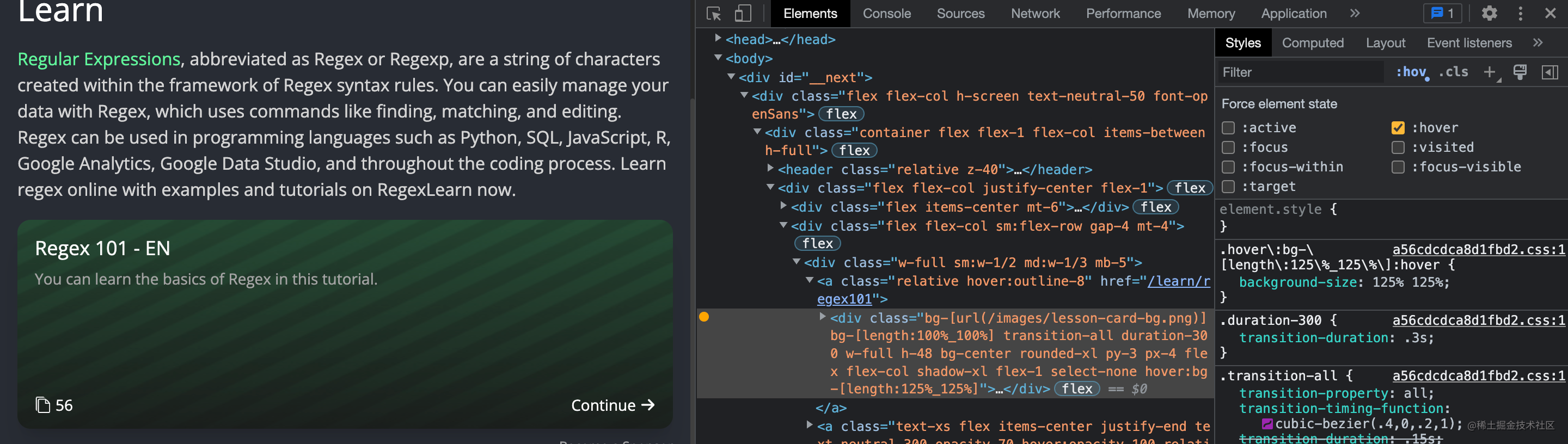This screenshot has height=444, width=1568.
Task: Open the DevTools three-dot menu
Action: pos(1521,14)
